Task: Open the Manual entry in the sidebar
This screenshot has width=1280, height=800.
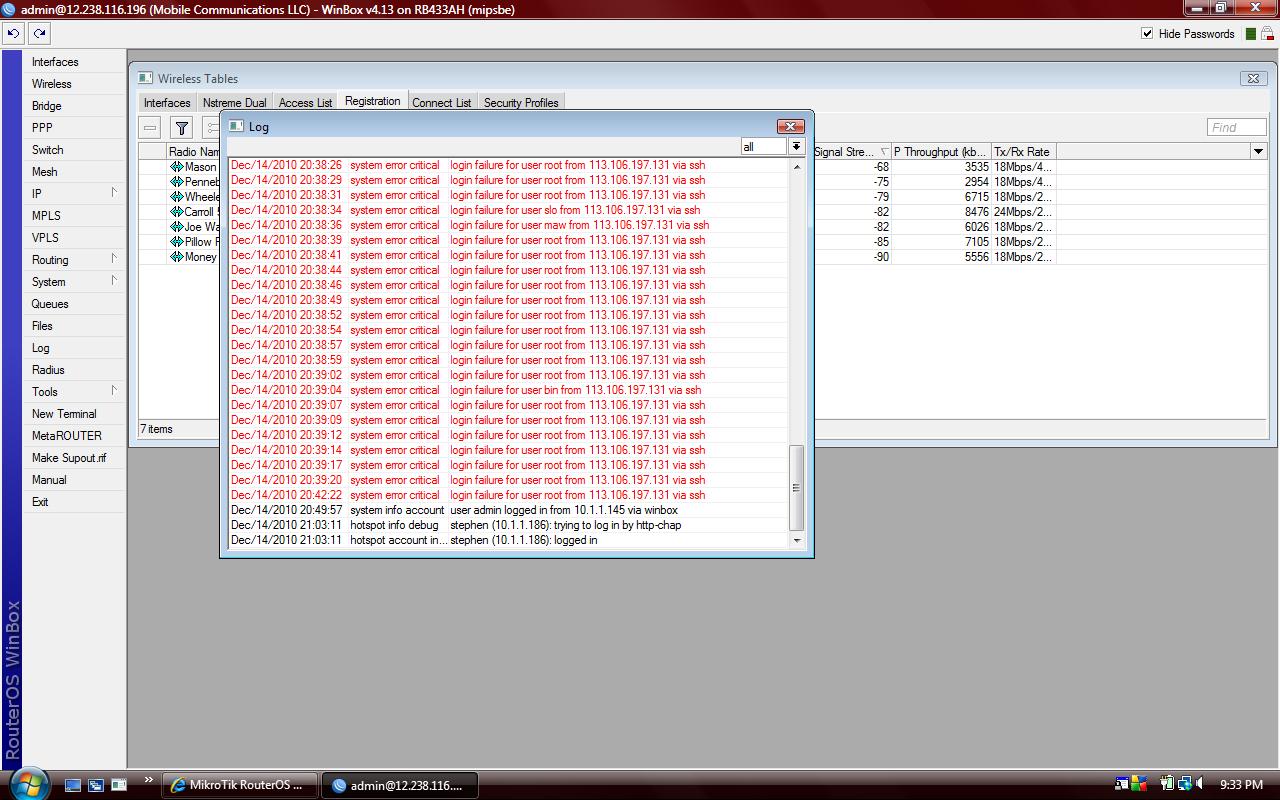Action: pyautogui.click(x=48, y=479)
